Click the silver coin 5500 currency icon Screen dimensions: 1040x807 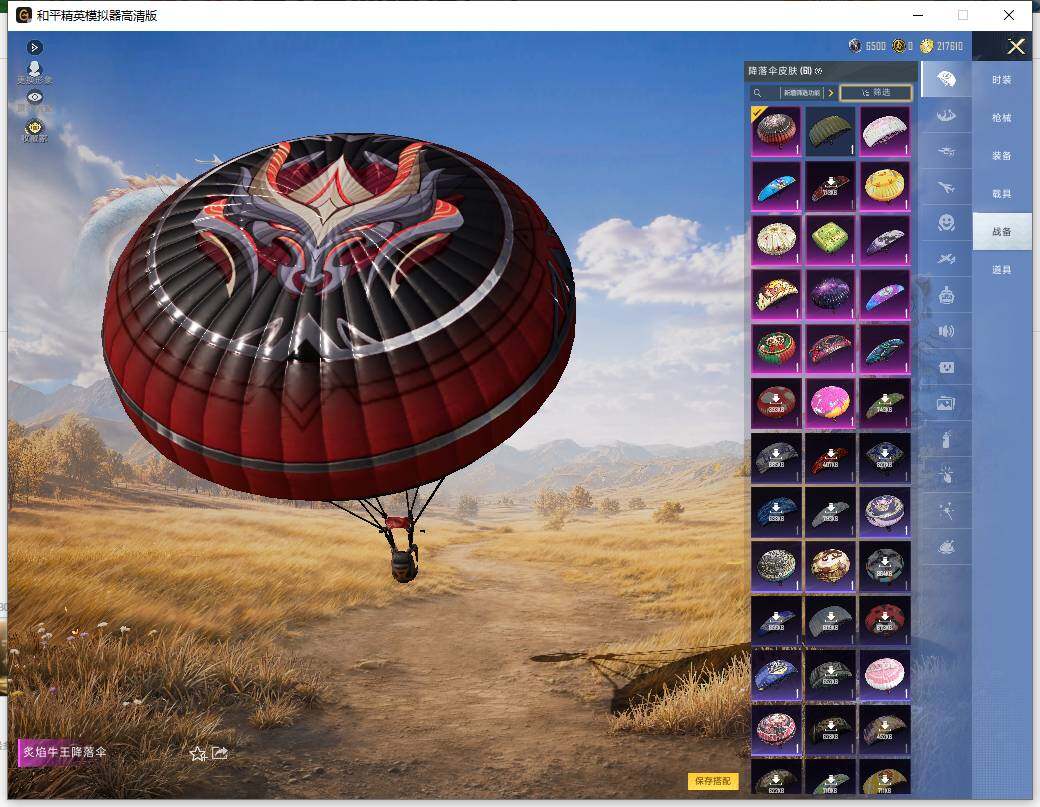point(855,46)
